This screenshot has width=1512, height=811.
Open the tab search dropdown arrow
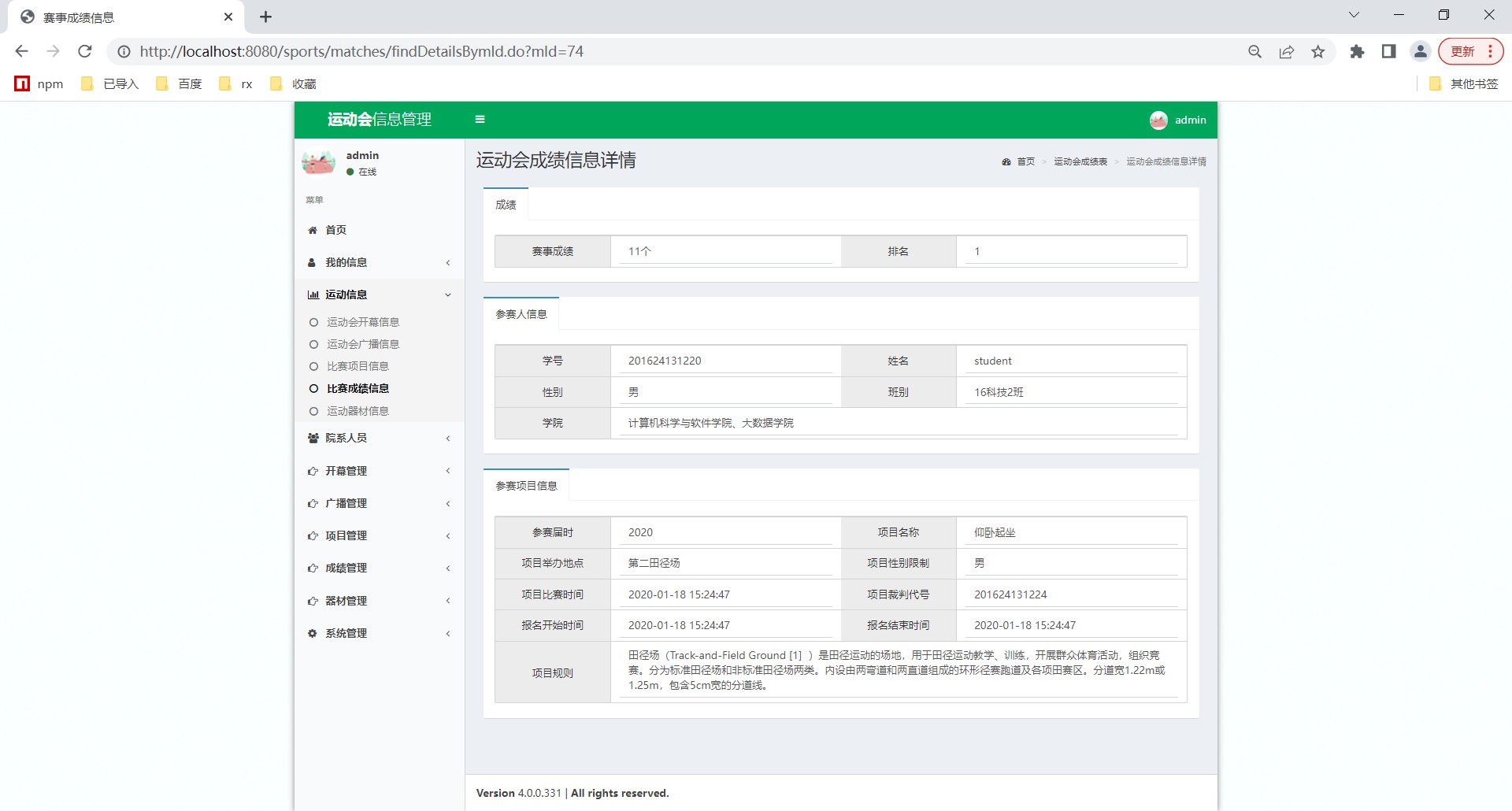click(x=1354, y=15)
